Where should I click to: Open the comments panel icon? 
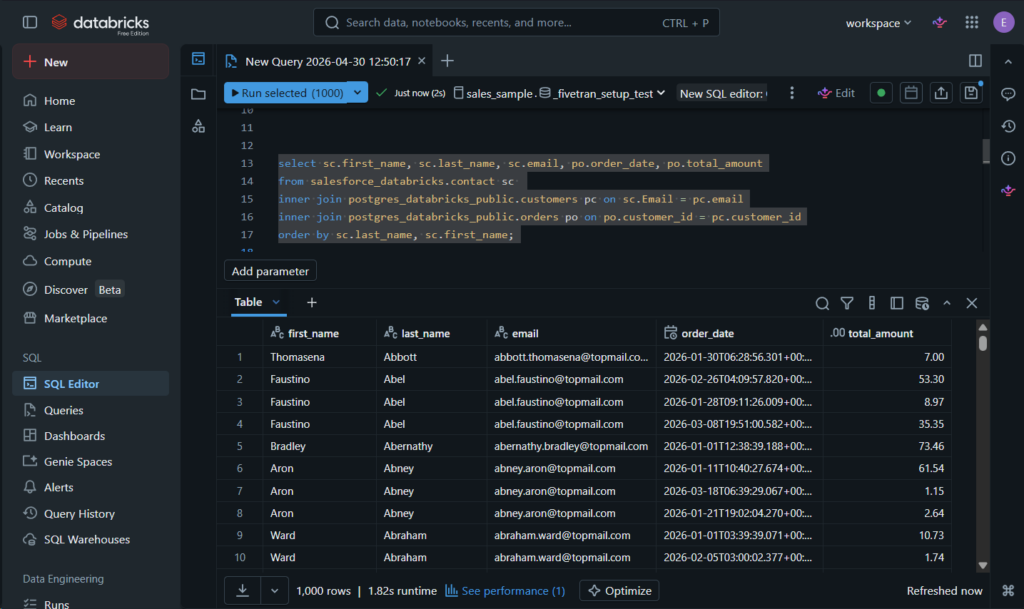1008,94
